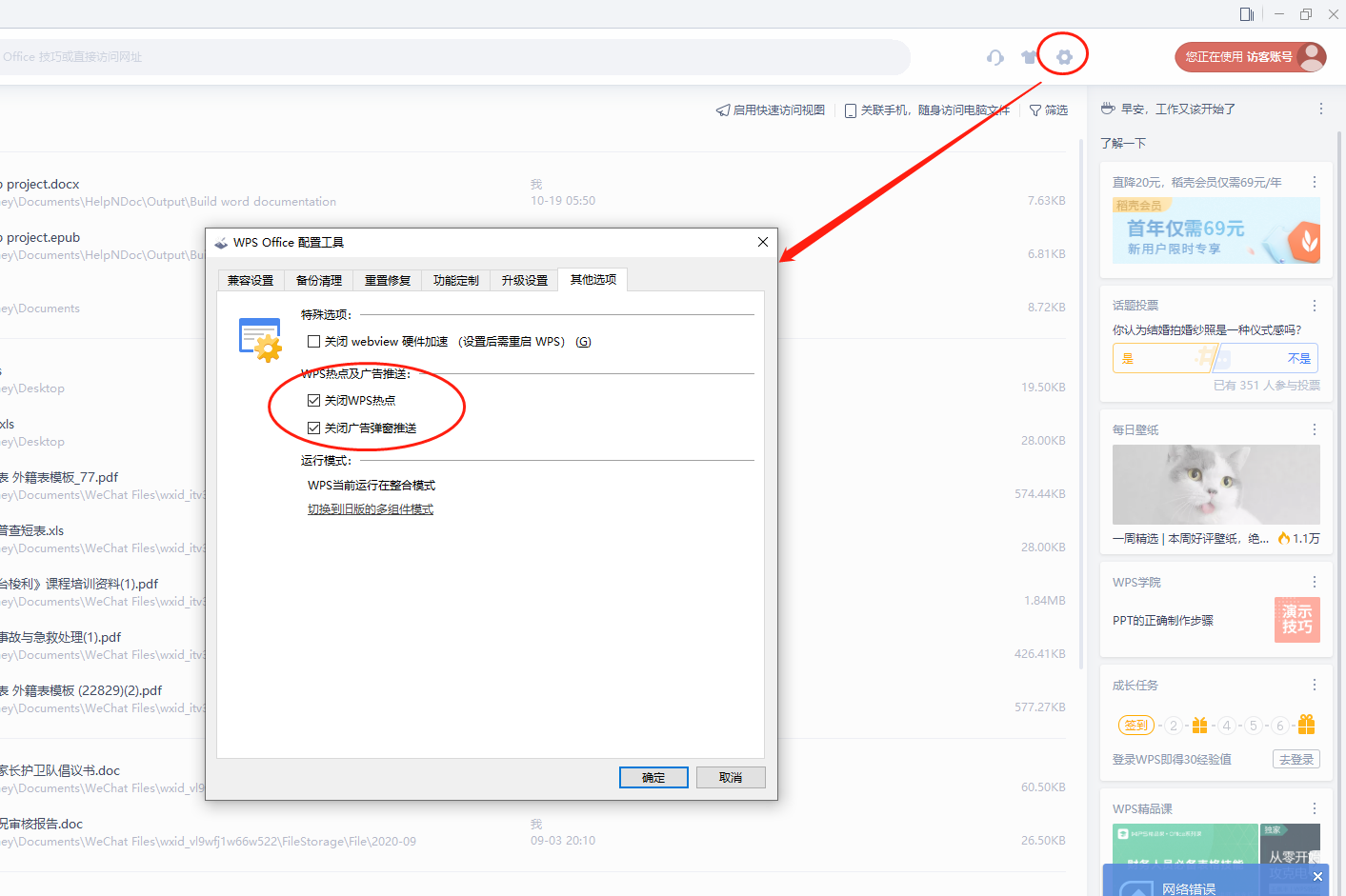Toggle 关闭 webview 硬件加速 checkbox
The height and width of the screenshot is (896, 1346).
coord(313,341)
